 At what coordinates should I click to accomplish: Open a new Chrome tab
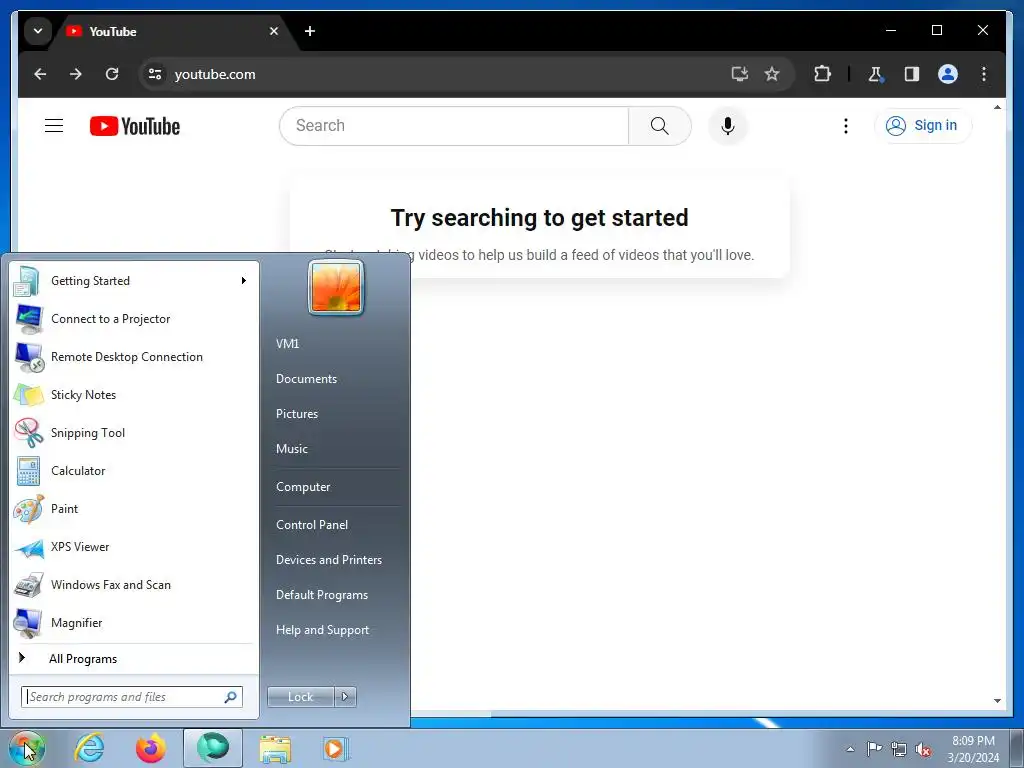tap(310, 31)
